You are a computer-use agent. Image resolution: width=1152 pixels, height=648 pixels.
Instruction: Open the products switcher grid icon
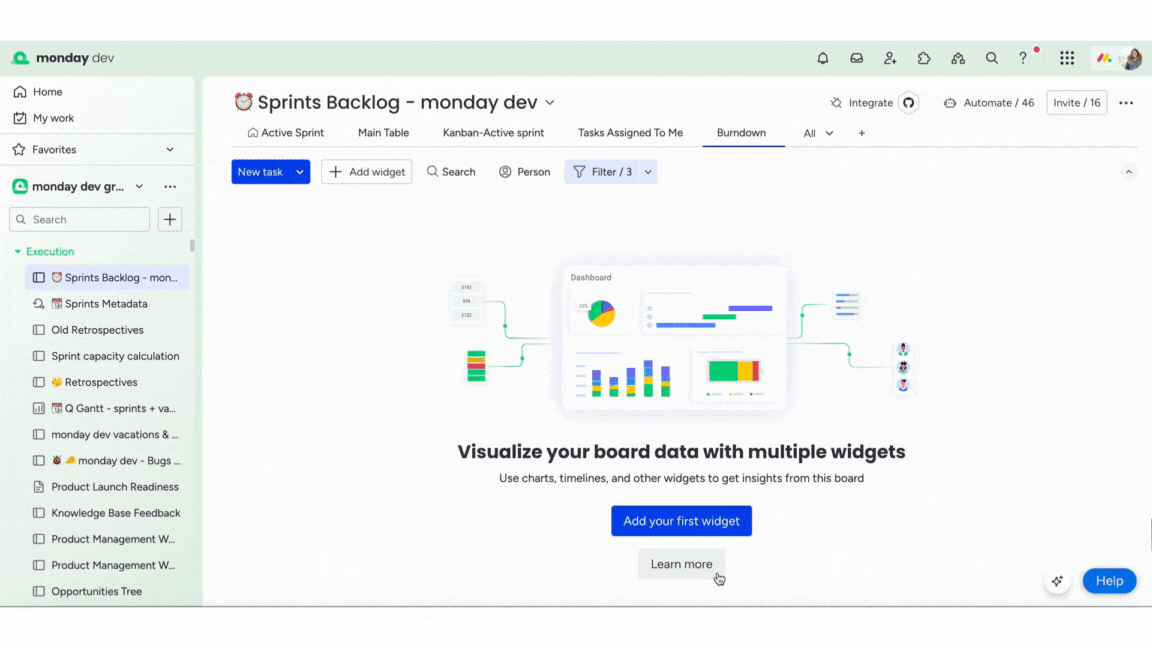1067,59
